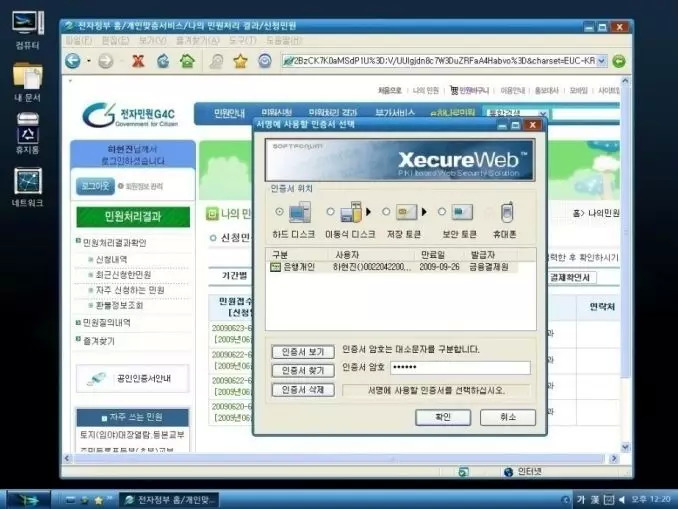Click the removable disk location icon
This screenshot has width=678, height=509.
[351, 212]
